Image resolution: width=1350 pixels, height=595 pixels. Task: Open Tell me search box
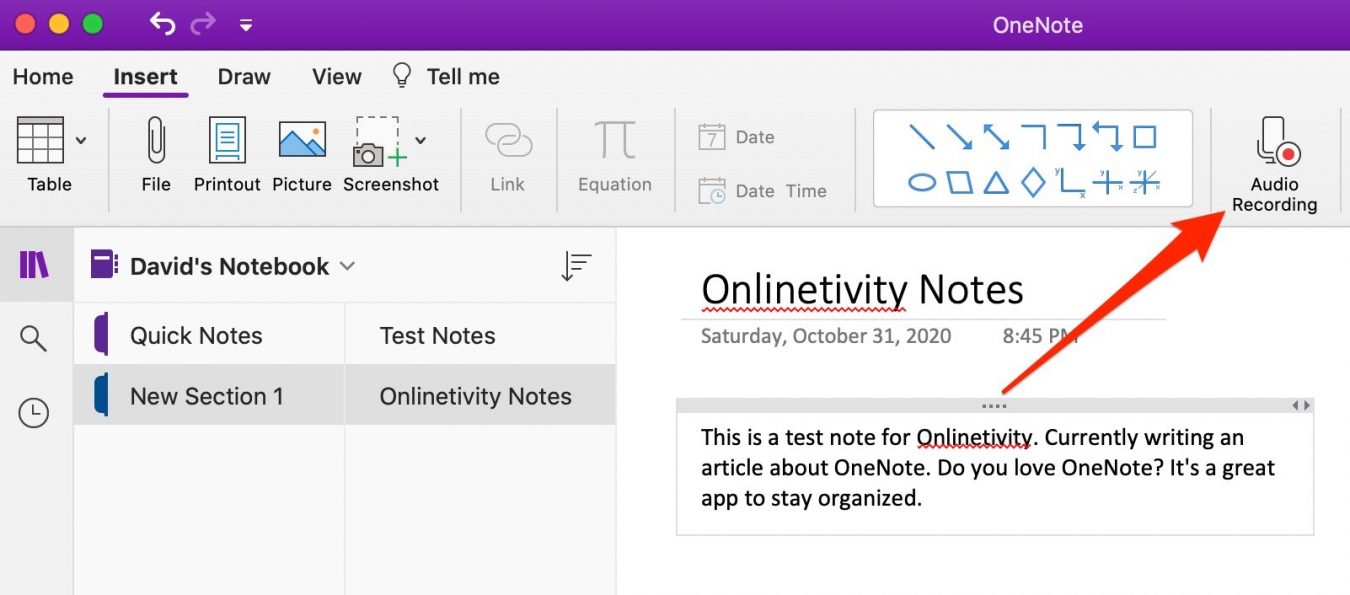[x=445, y=77]
